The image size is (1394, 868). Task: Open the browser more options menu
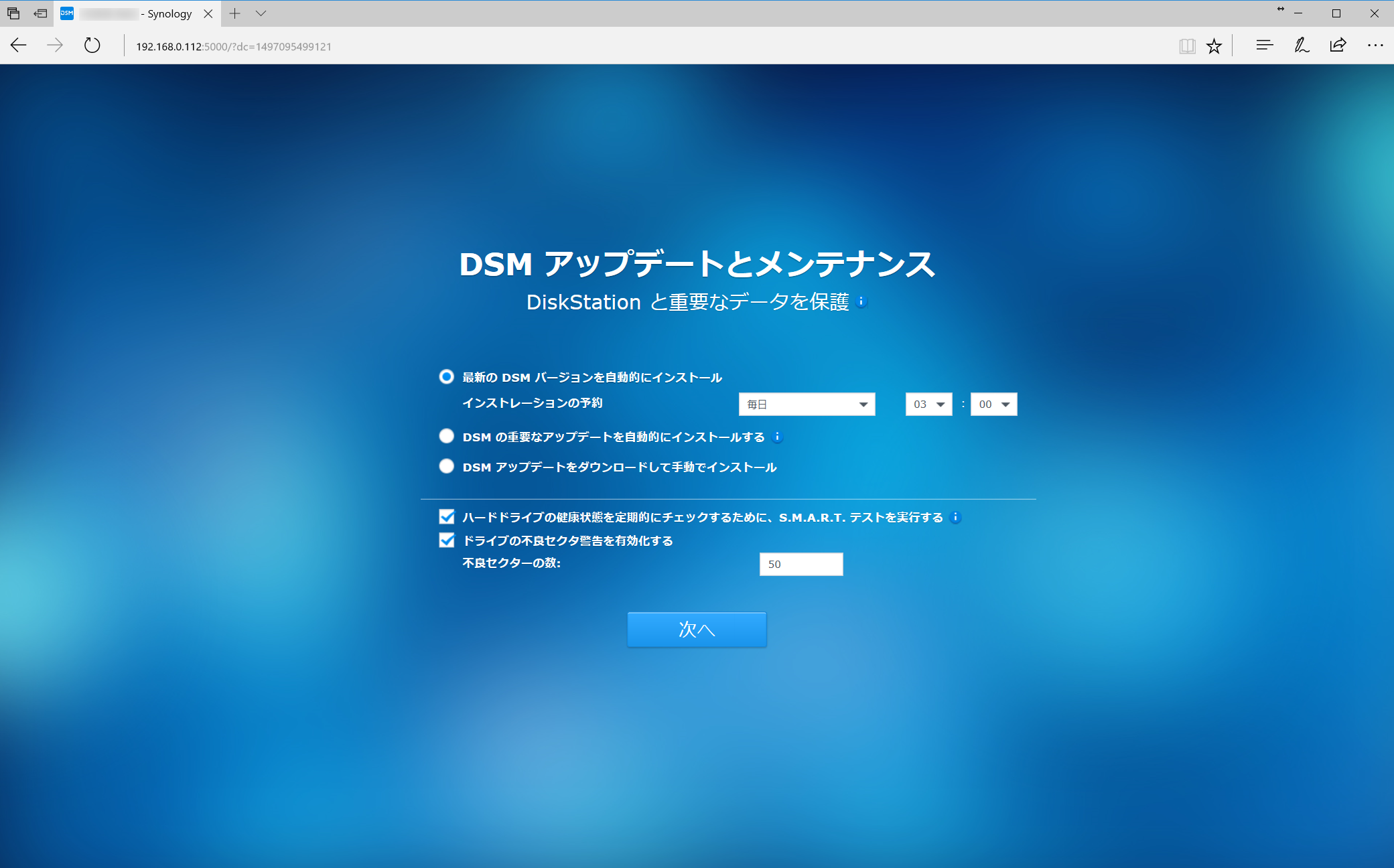coord(1375,46)
